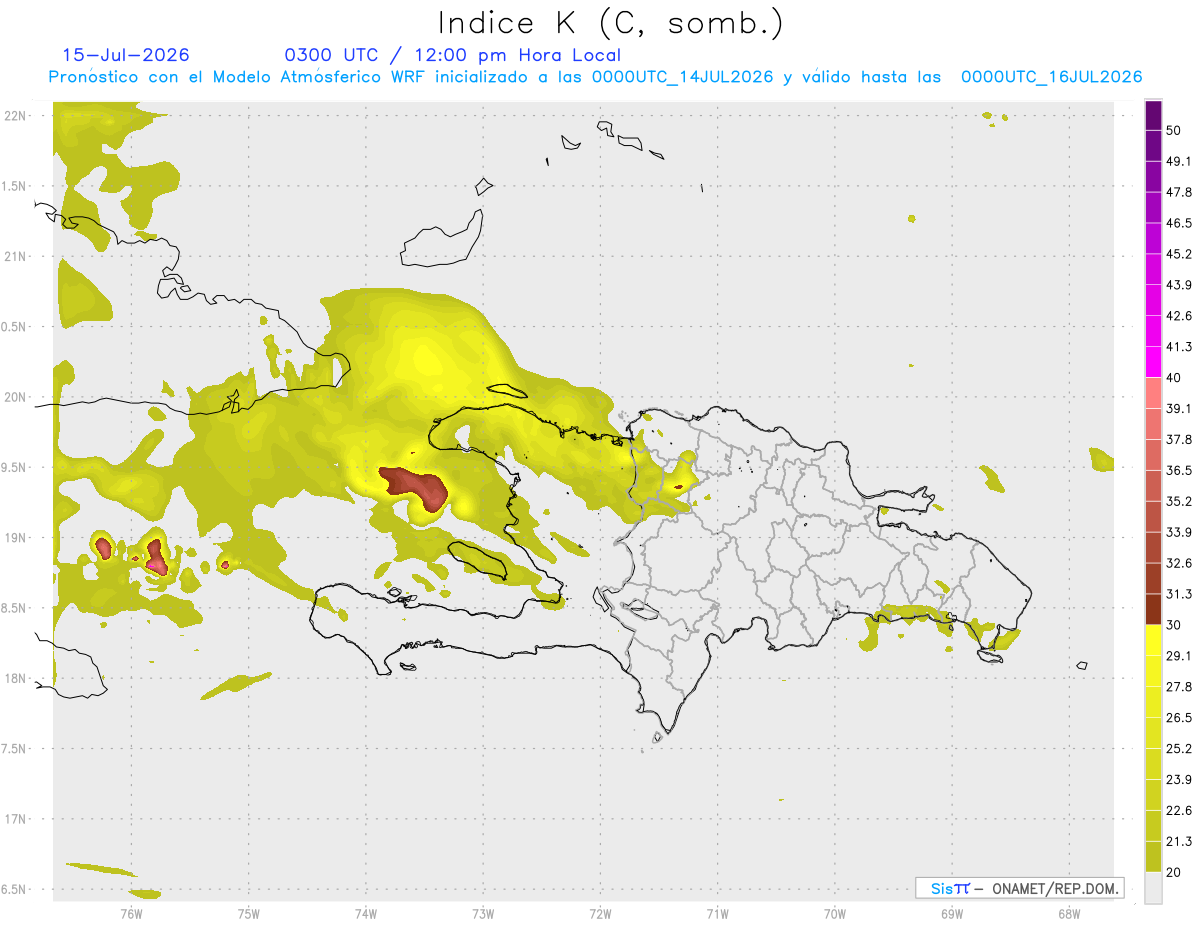Viewport: 1200px width, 927px height.
Task: Click the colorbar value "50"
Action: pyautogui.click(x=1174, y=130)
